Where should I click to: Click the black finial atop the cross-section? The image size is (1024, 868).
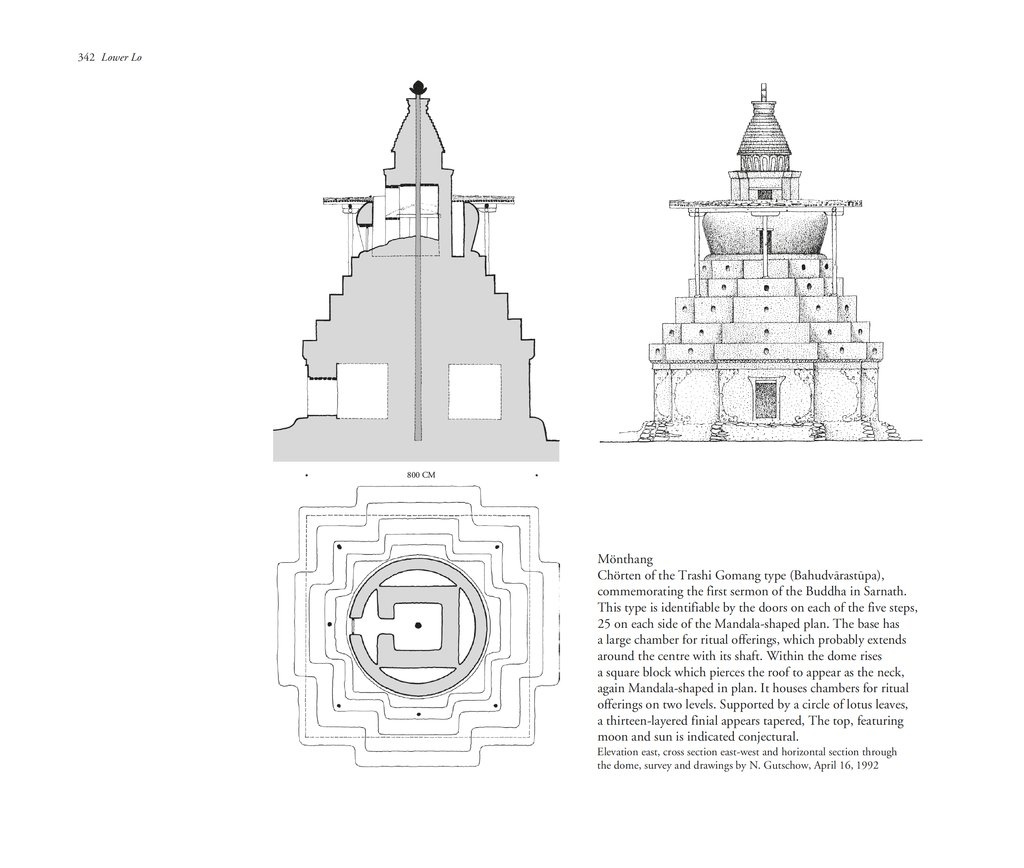click(x=417, y=88)
